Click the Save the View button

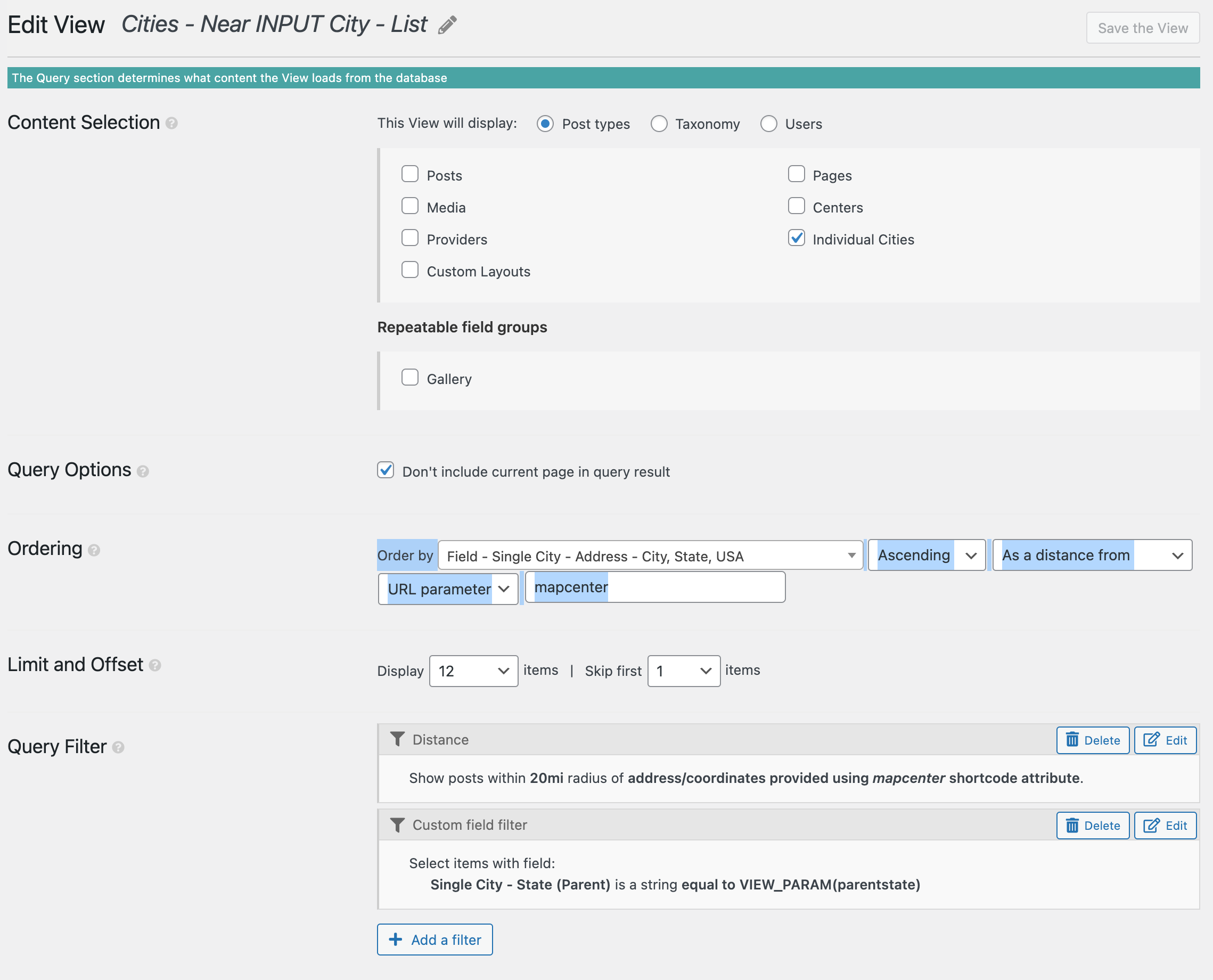(1142, 28)
